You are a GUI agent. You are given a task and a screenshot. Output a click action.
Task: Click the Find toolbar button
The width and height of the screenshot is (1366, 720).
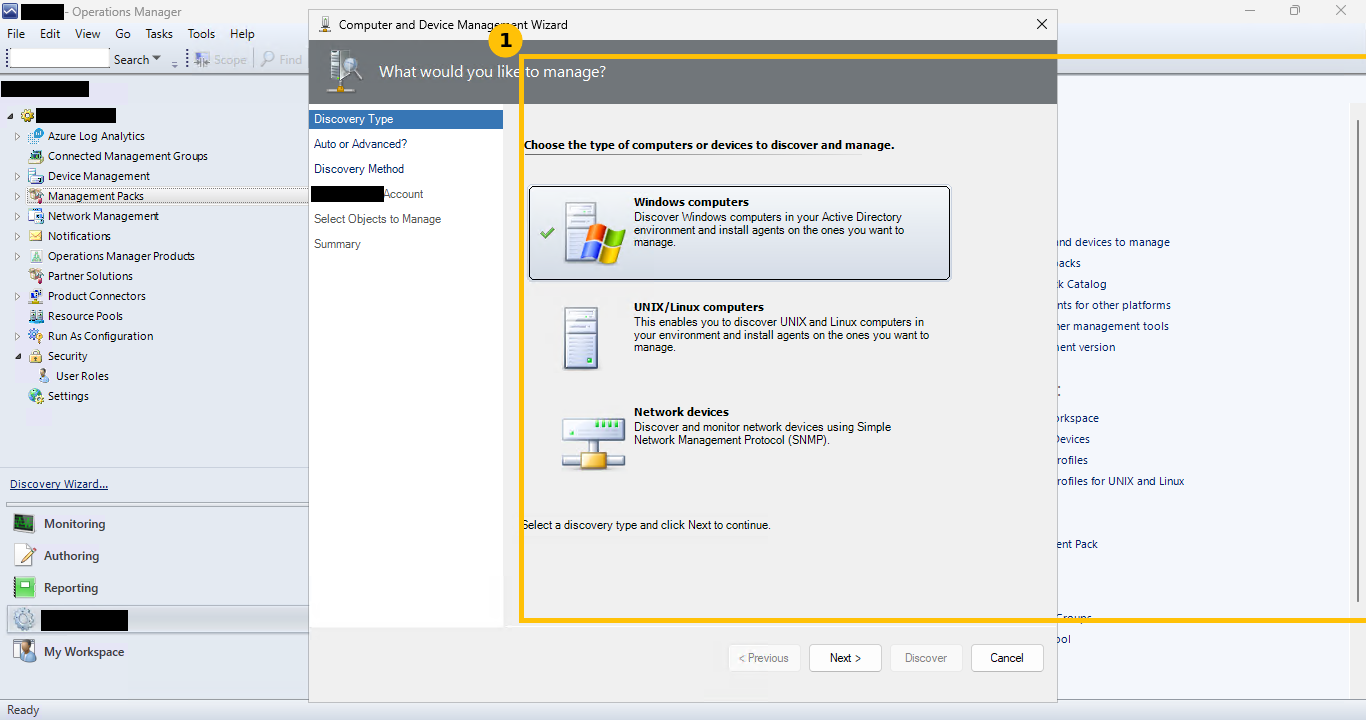click(282, 60)
